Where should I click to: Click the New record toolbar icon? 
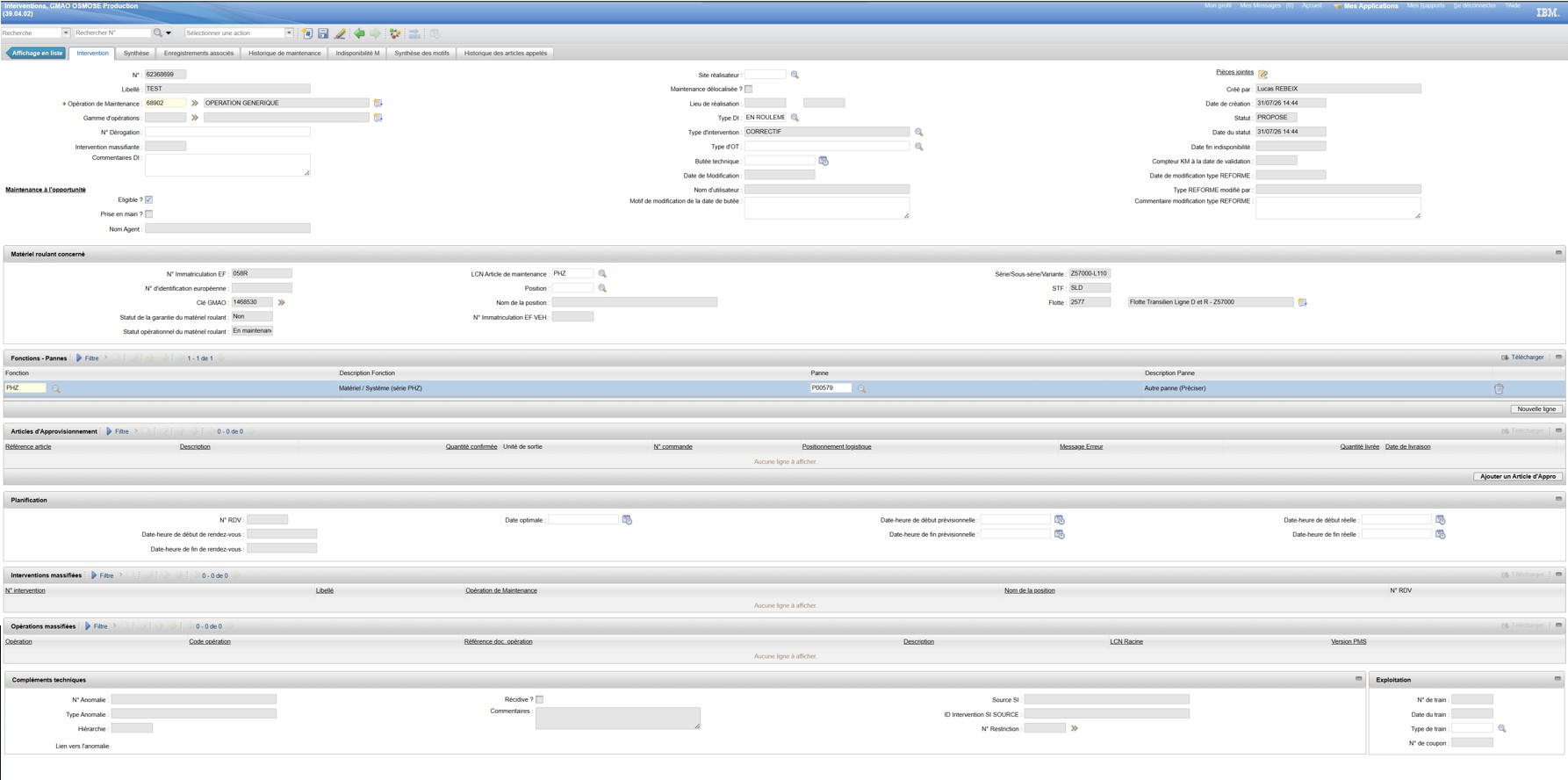(x=307, y=33)
